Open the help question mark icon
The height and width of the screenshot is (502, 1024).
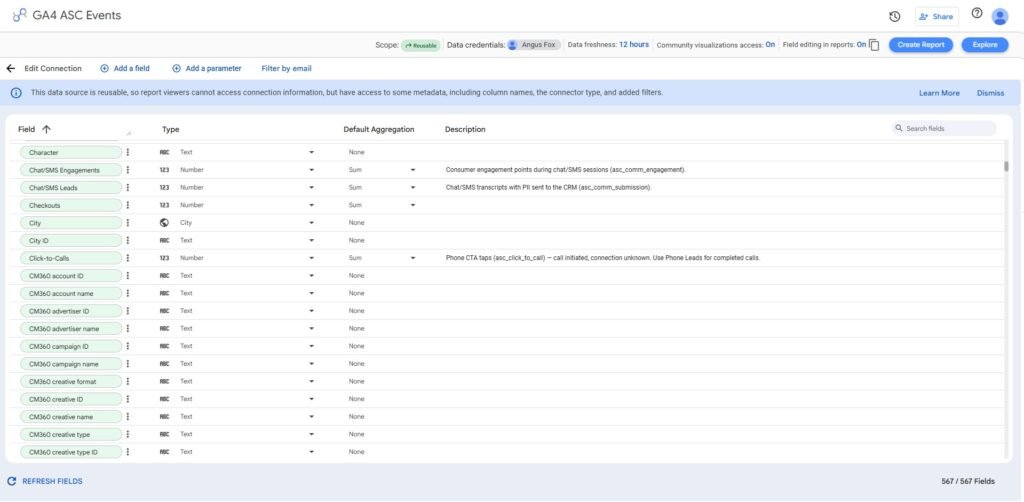pos(977,13)
